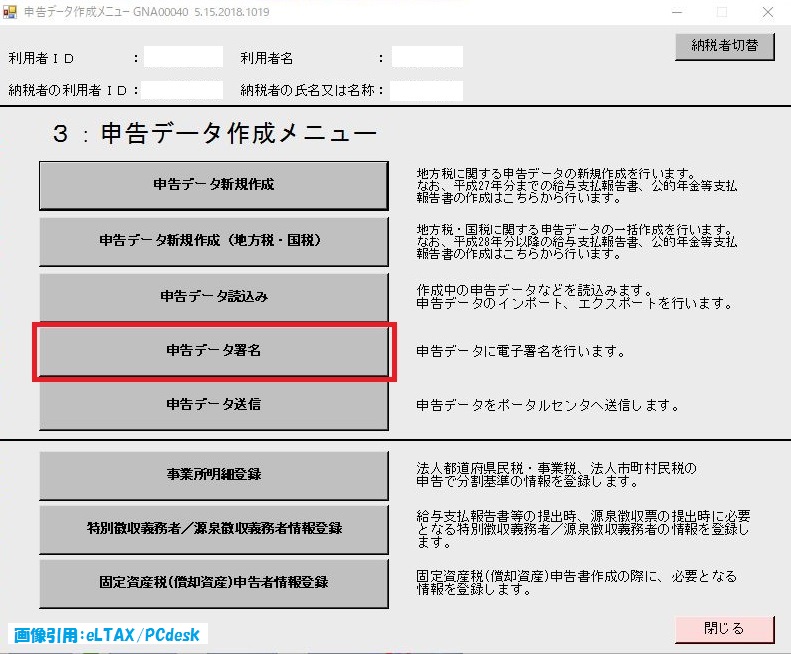Viewport: 791px width, 654px height.
Task: Click the 利用者ＩＤ field
Action: (183, 57)
